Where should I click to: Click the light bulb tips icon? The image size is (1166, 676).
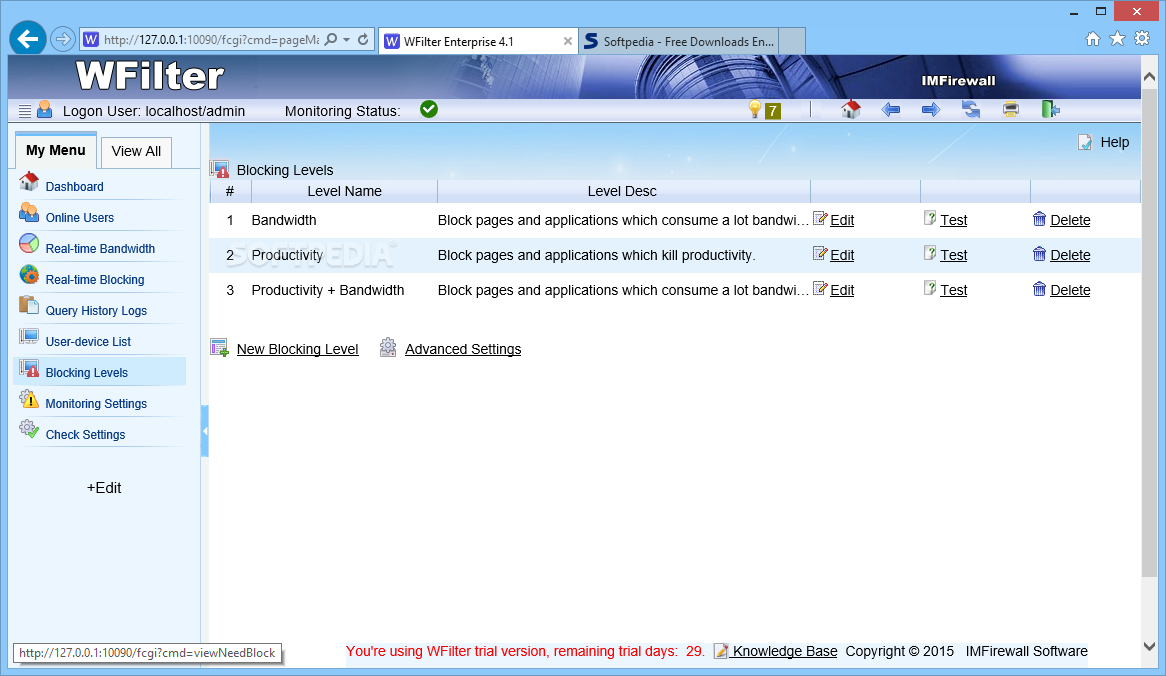pyautogui.click(x=755, y=110)
